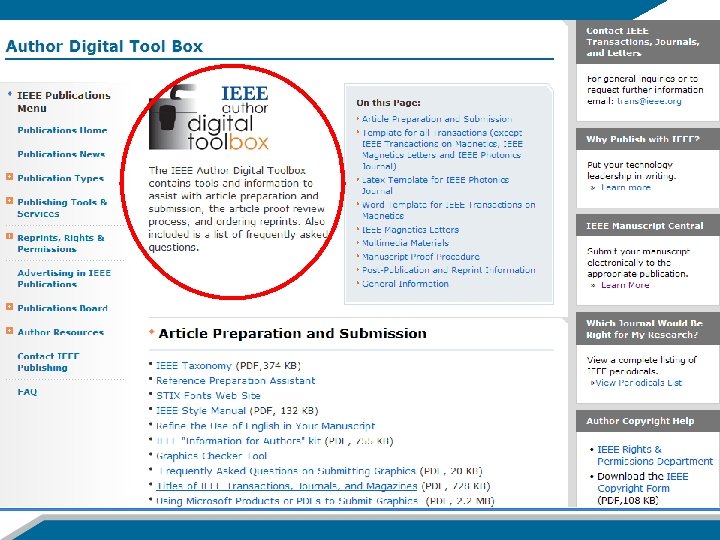Expand the Author Resources plus icon
This screenshot has height=540, width=720.
[x=9, y=331]
